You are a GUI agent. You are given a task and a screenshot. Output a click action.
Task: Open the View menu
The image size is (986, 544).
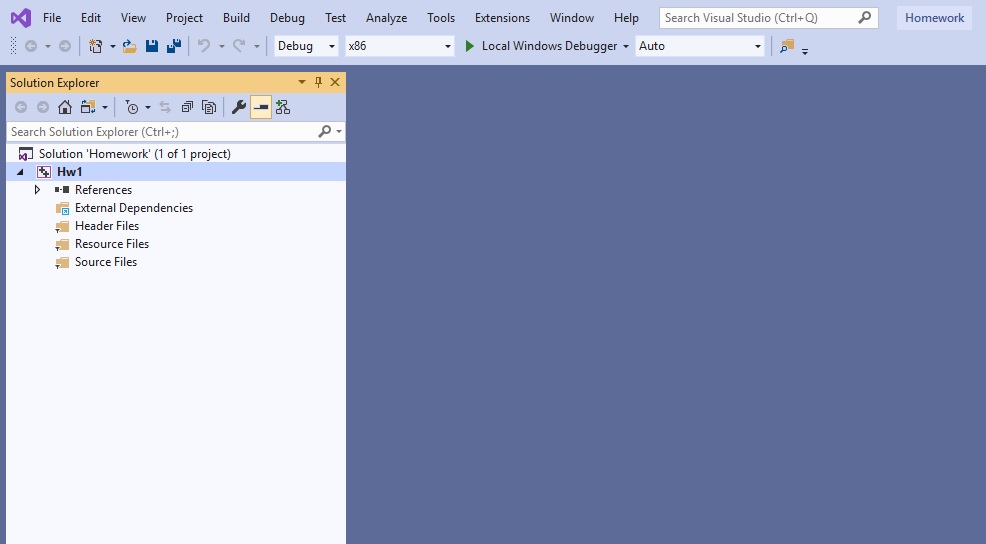point(133,18)
